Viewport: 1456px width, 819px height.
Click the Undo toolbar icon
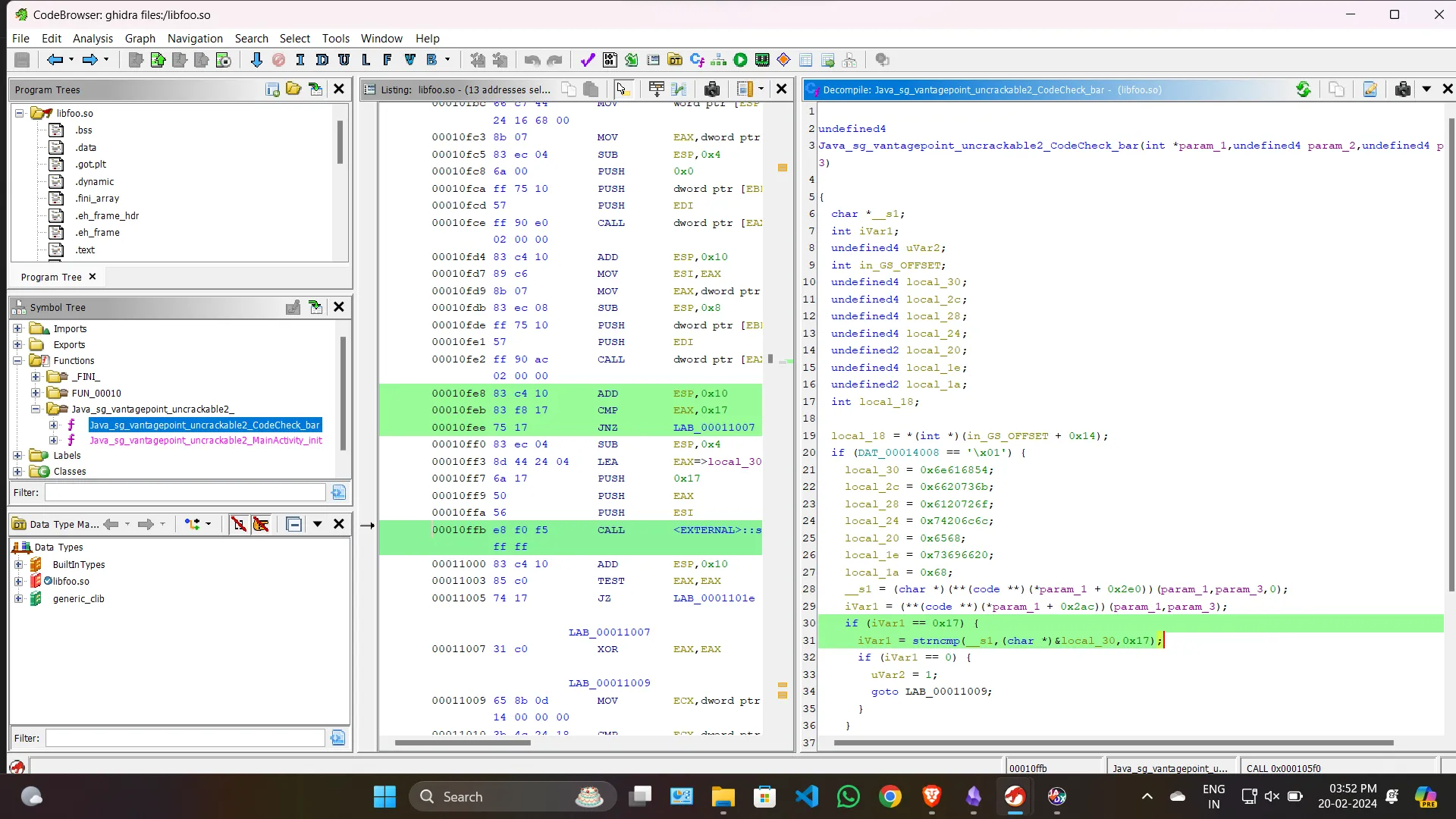tap(532, 60)
